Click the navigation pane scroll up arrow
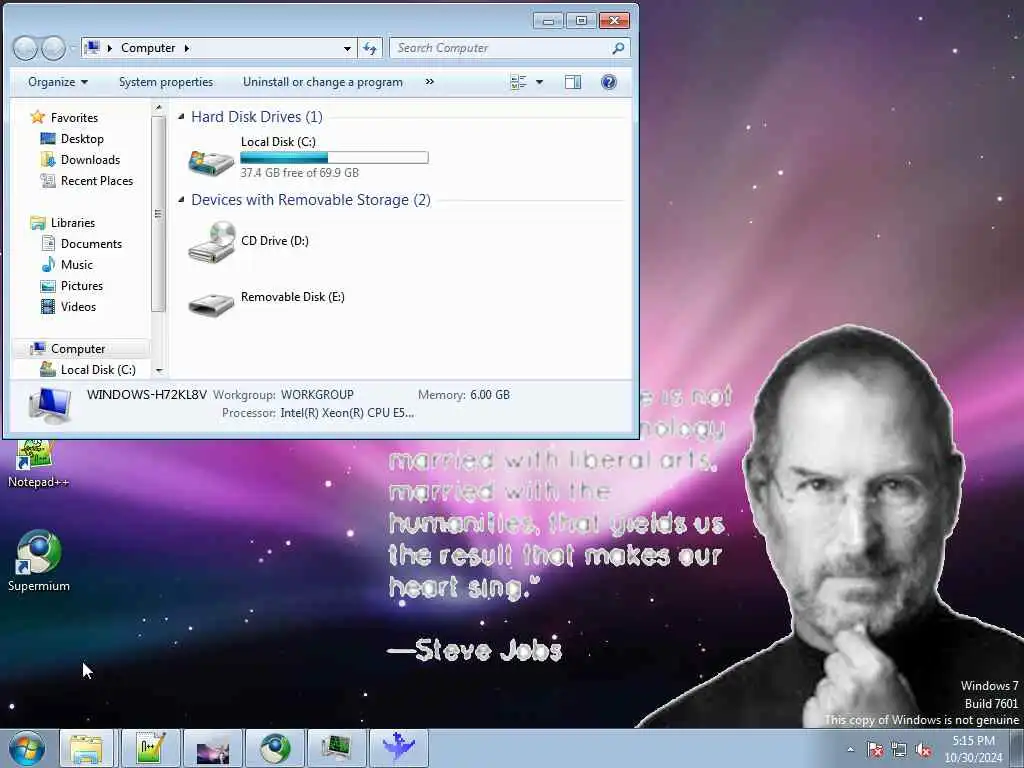 click(x=158, y=108)
